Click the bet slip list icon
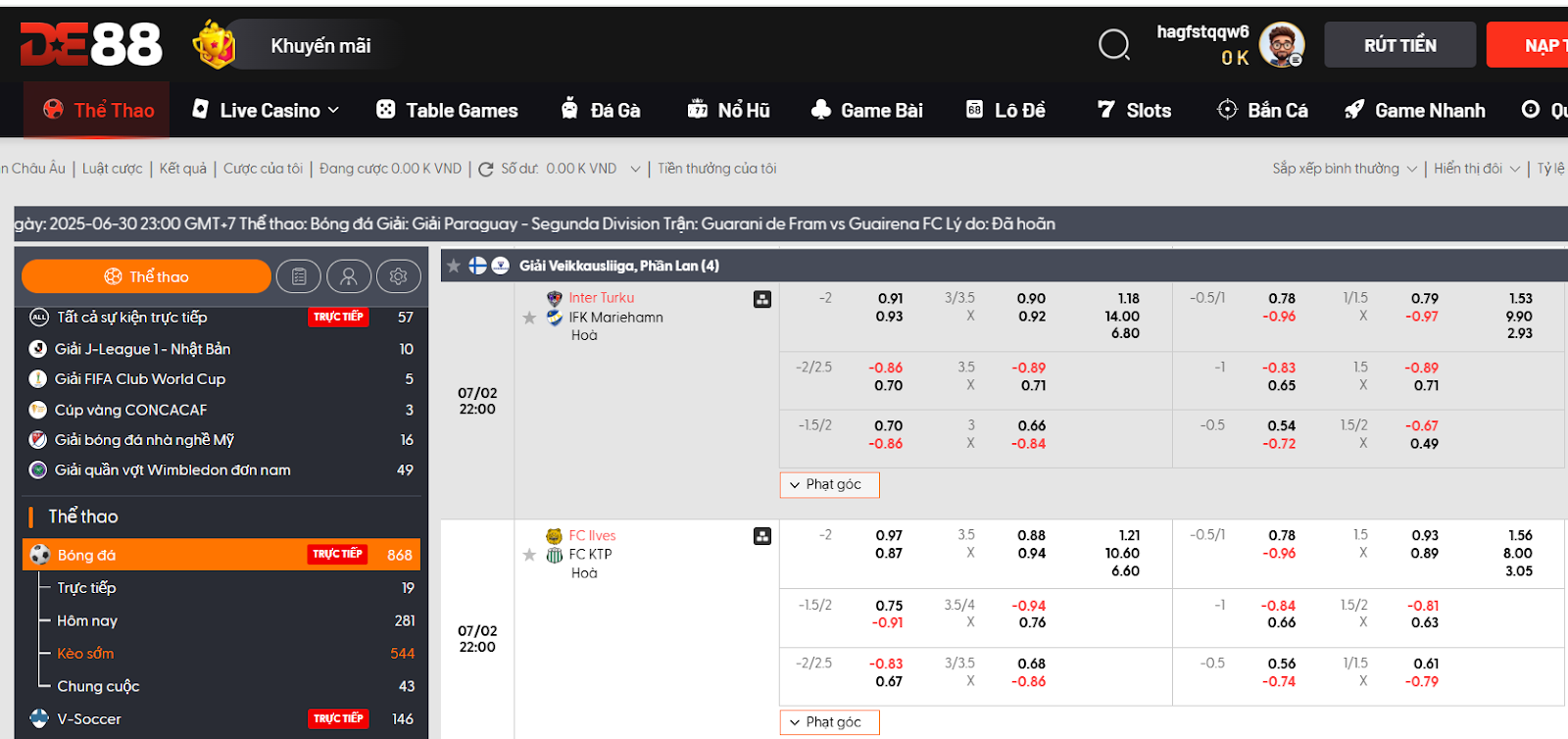1568x739 pixels. click(299, 277)
